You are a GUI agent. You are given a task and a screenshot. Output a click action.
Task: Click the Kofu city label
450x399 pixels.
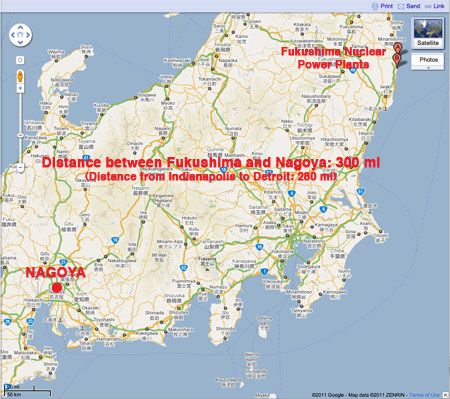point(194,232)
